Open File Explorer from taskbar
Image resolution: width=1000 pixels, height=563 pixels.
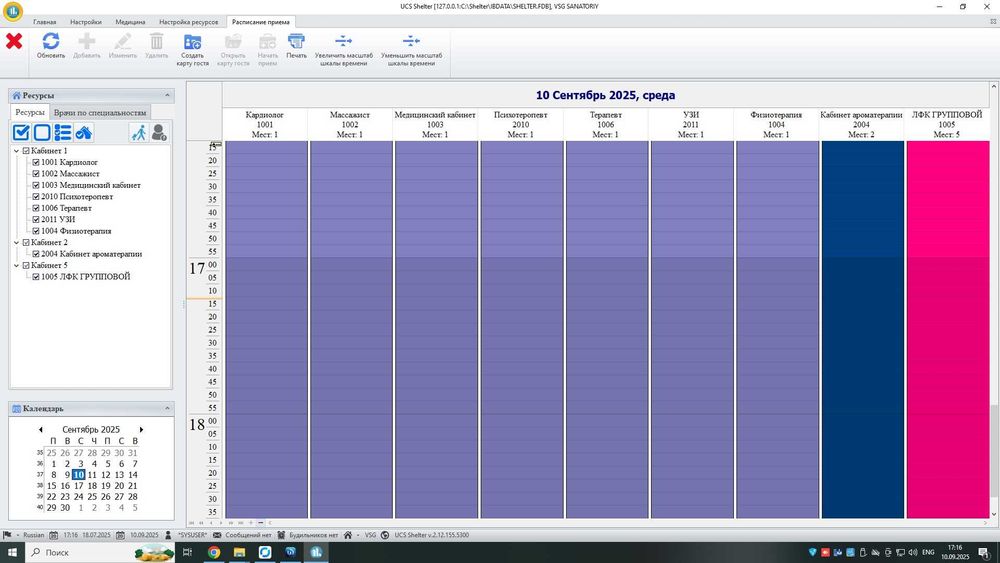pos(239,552)
